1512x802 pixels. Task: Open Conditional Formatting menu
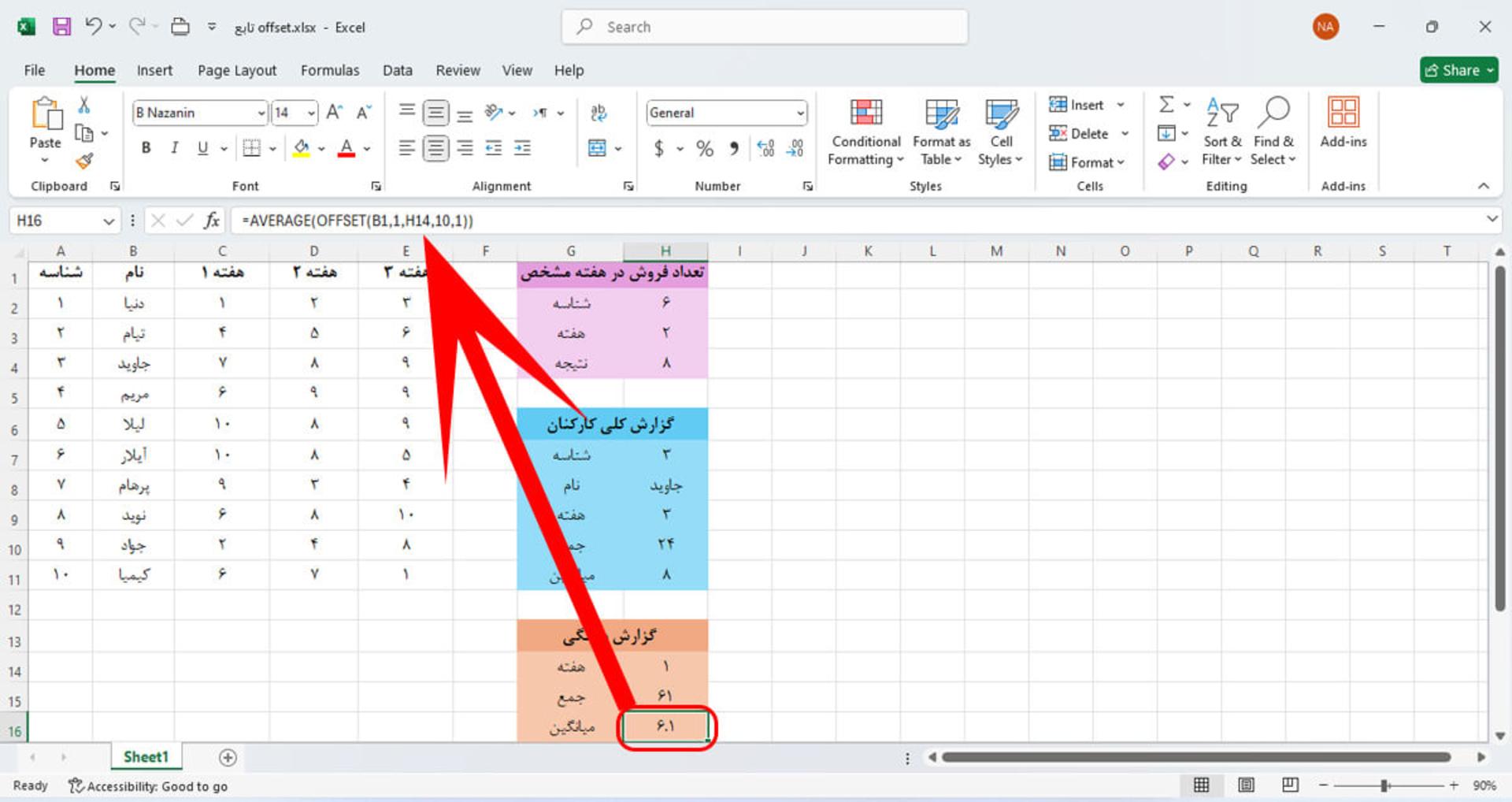(865, 132)
